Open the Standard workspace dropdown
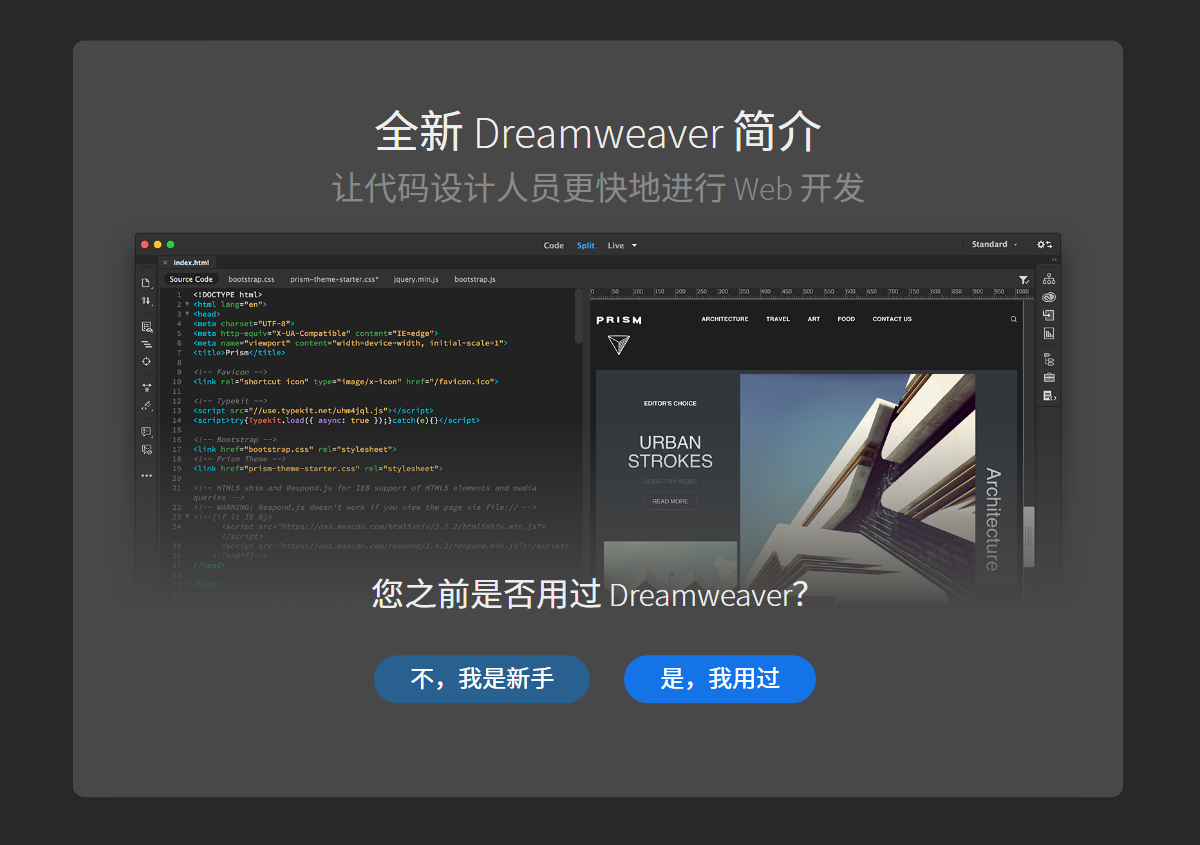This screenshot has width=1200, height=845. click(x=994, y=244)
